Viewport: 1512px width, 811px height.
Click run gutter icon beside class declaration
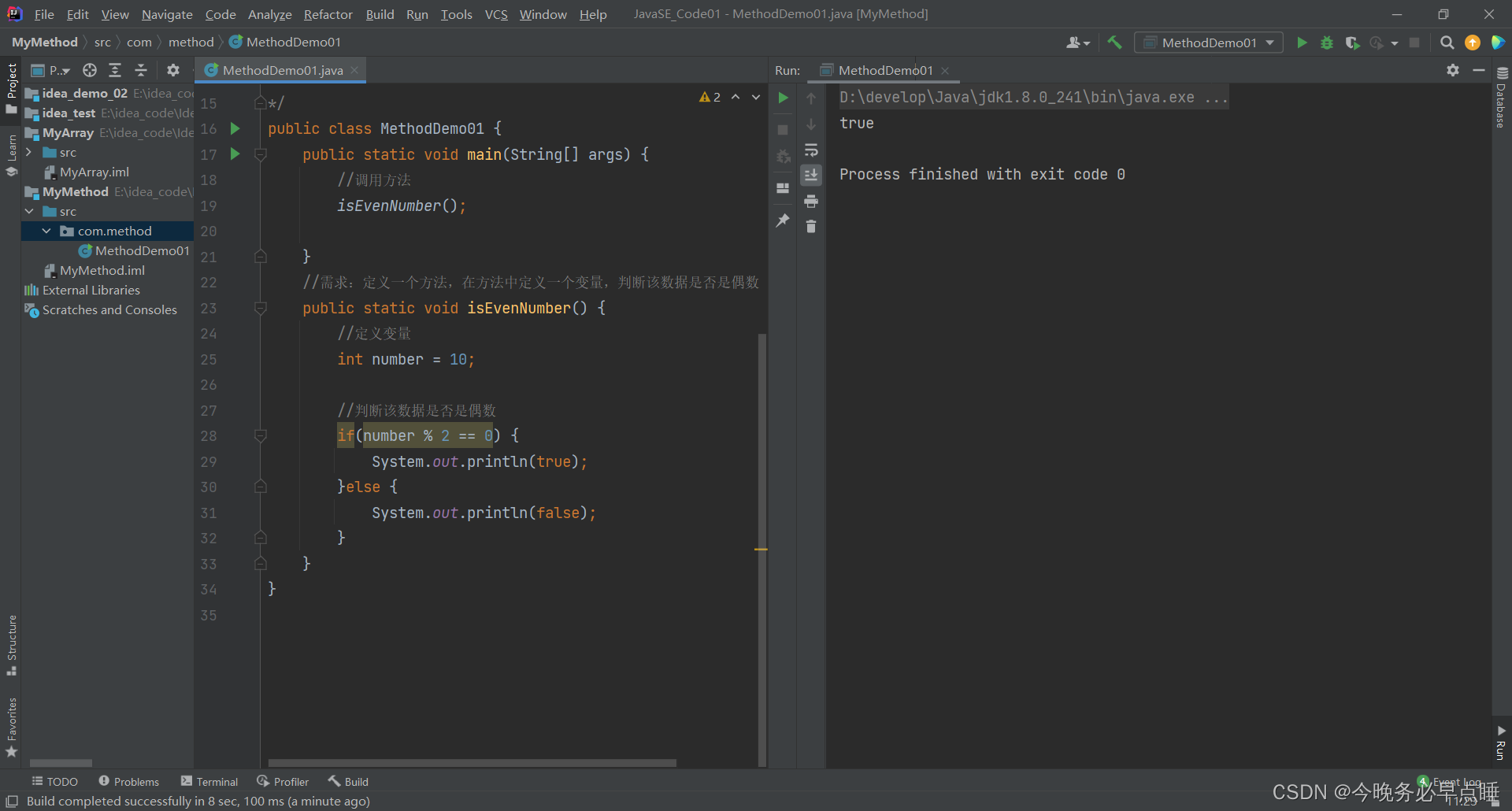(x=235, y=128)
